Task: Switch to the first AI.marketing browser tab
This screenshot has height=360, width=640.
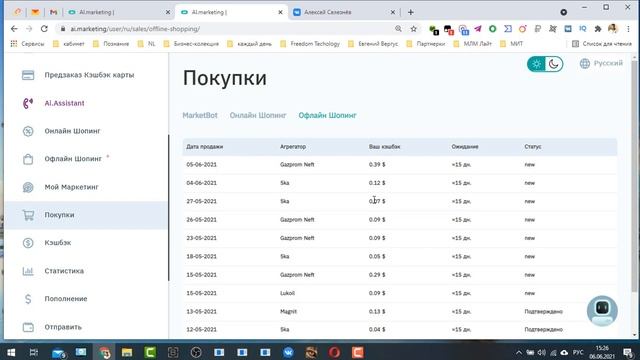Action: point(118,12)
